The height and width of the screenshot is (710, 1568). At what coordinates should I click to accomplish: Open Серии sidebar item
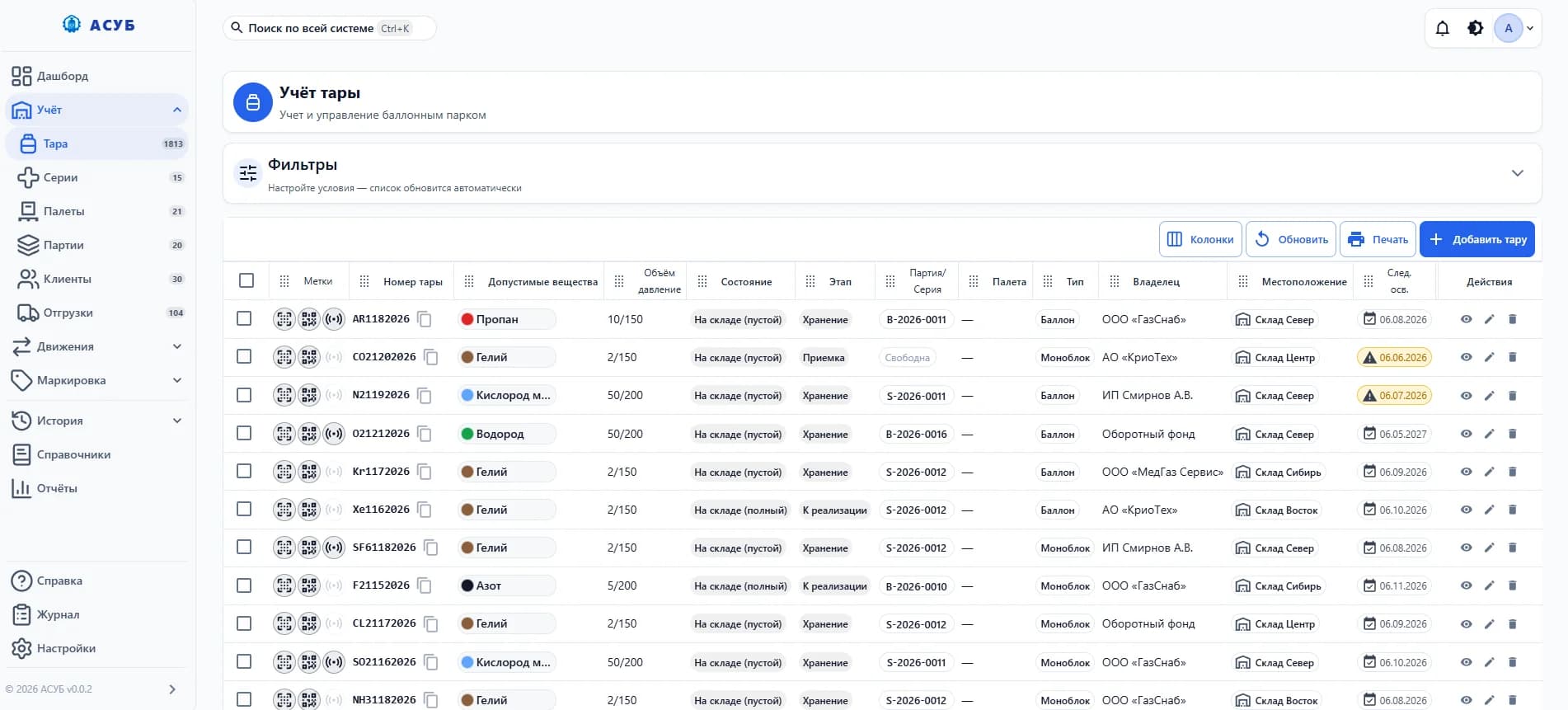click(x=97, y=177)
